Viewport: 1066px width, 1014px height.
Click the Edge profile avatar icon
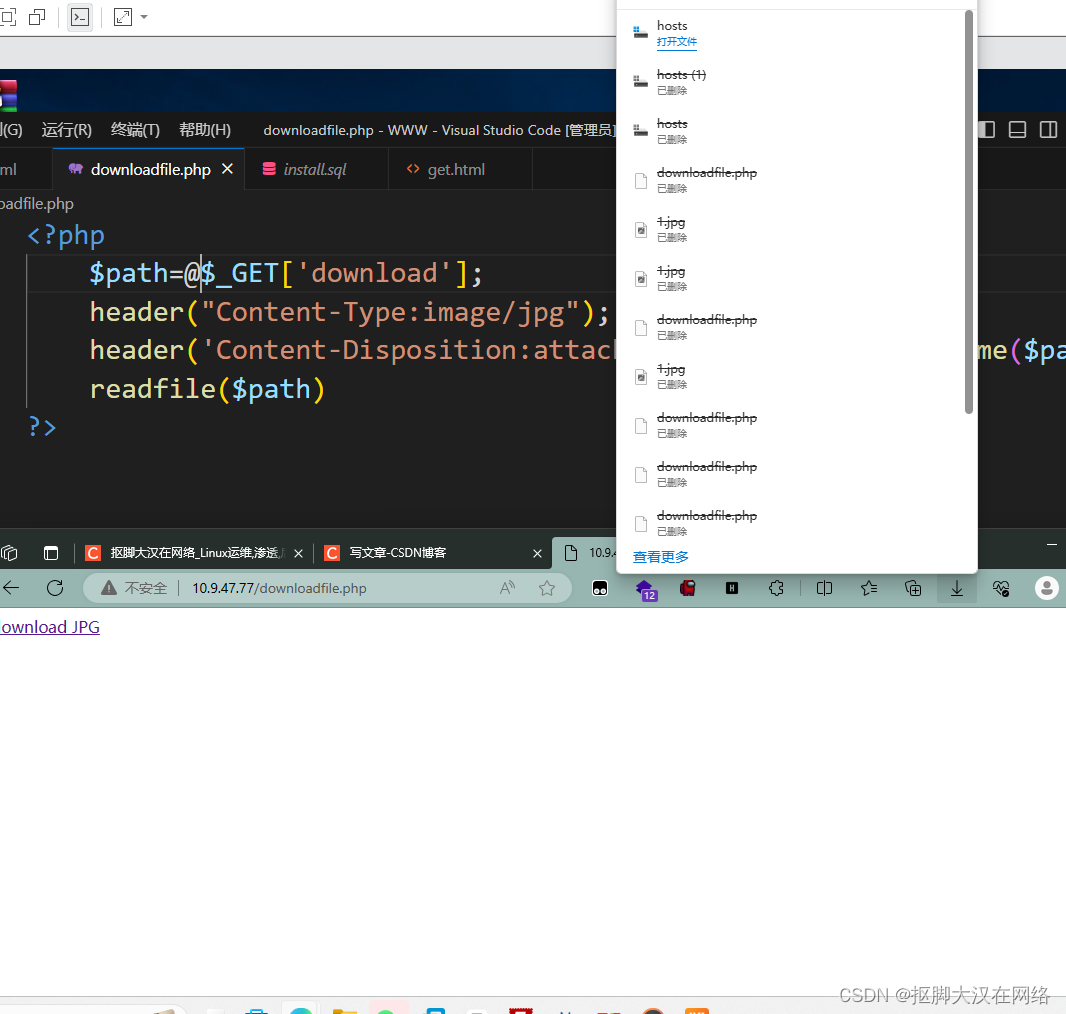click(1046, 588)
